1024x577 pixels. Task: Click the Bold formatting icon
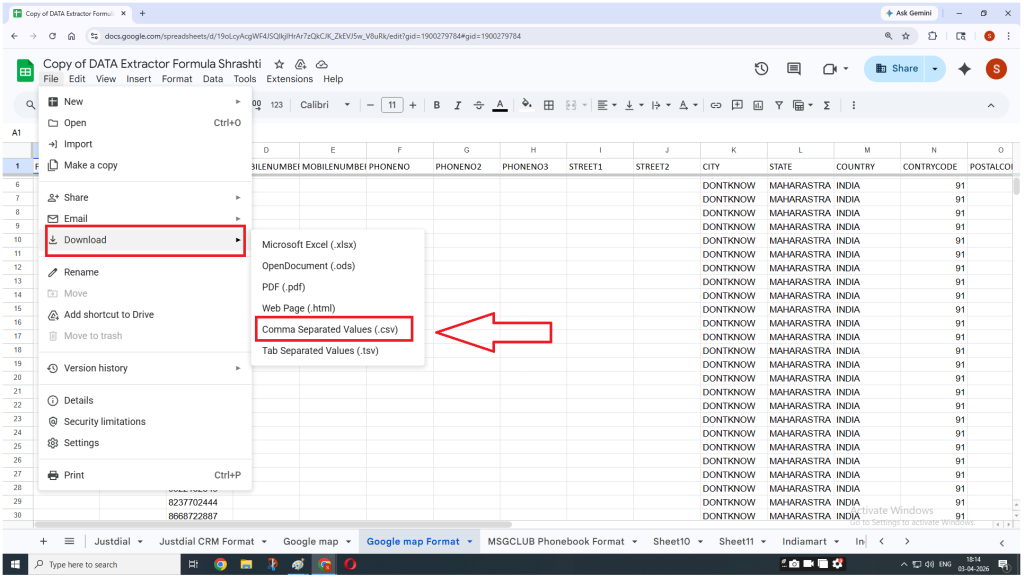click(438, 105)
